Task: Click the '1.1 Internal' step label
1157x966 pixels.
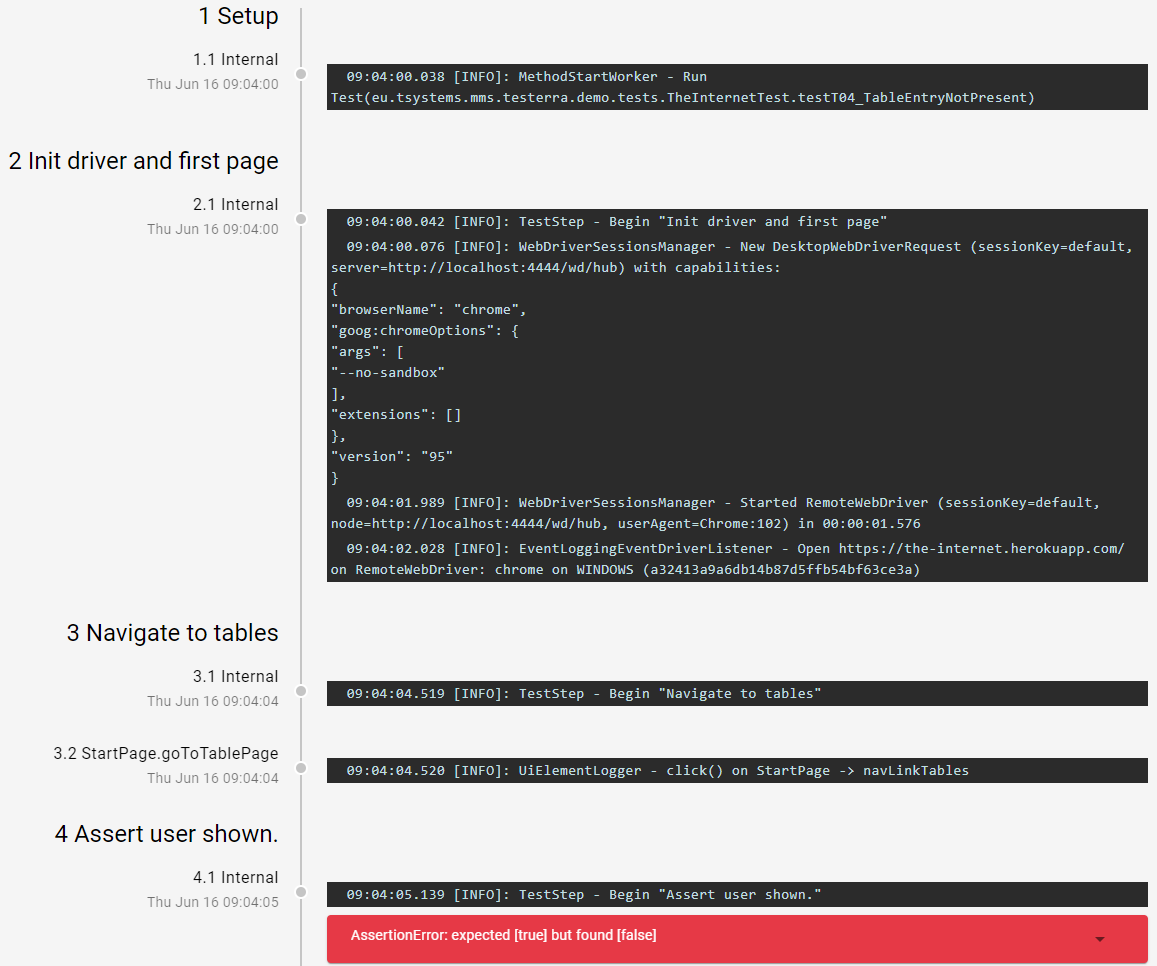Action: [235, 59]
